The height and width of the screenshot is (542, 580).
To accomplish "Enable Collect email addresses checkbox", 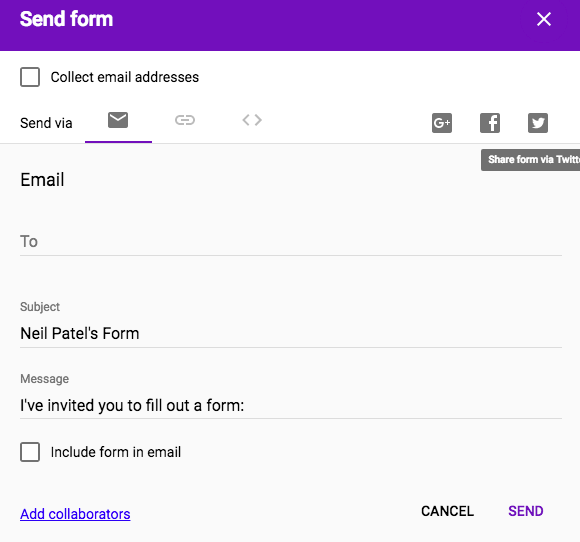I will 30,77.
